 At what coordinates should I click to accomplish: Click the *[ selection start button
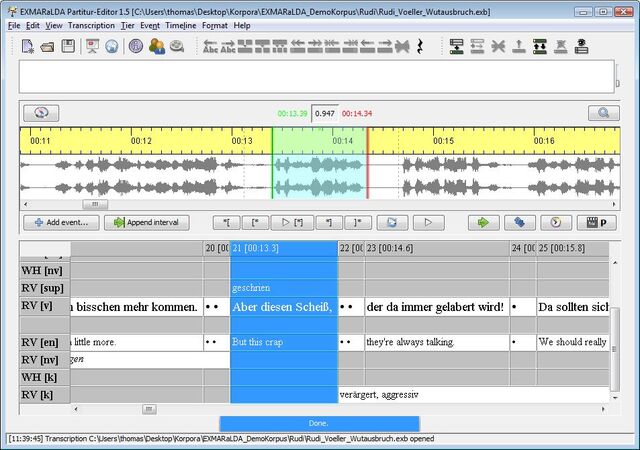click(227, 223)
